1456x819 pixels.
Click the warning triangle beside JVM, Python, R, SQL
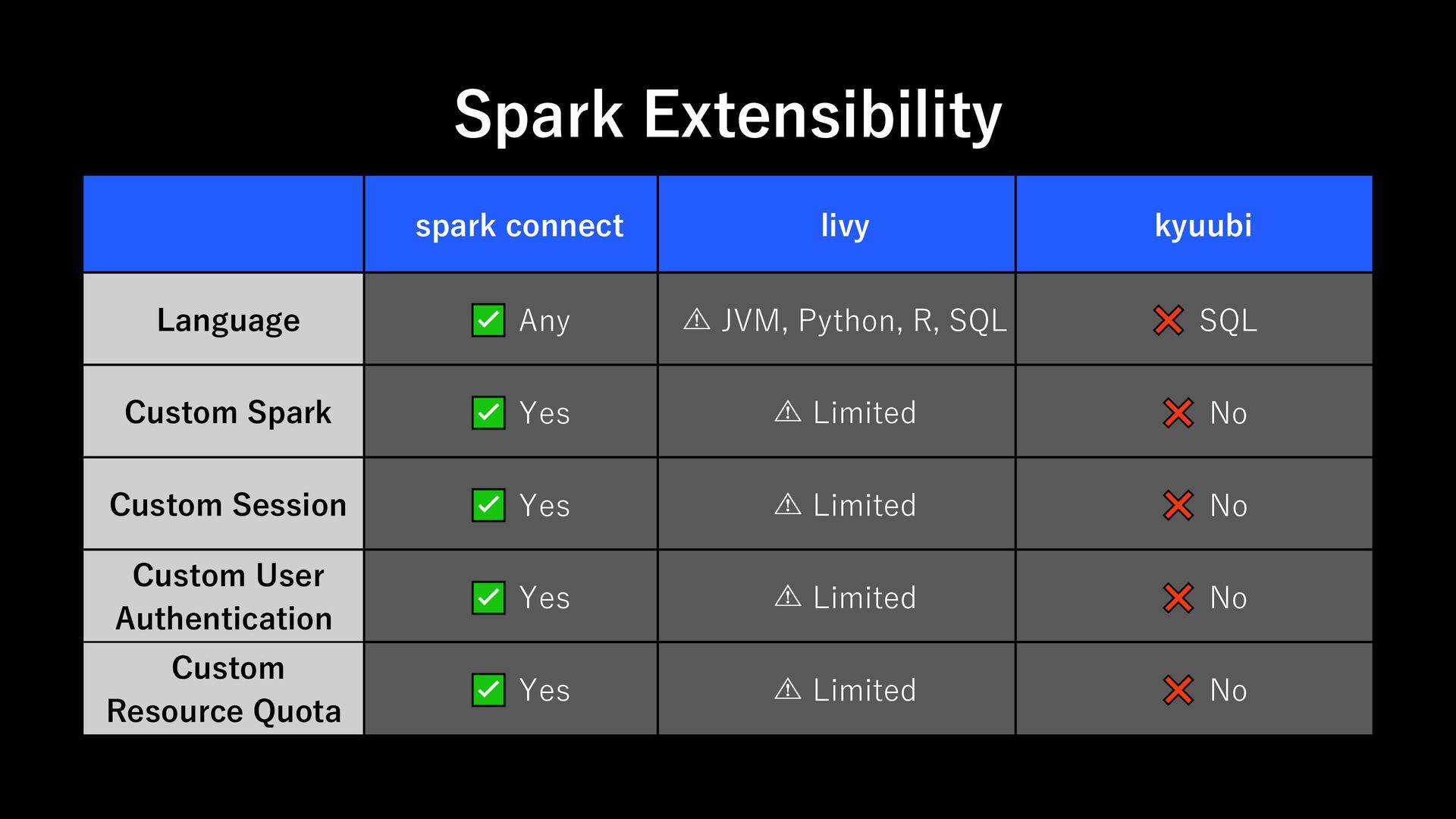coord(697,319)
